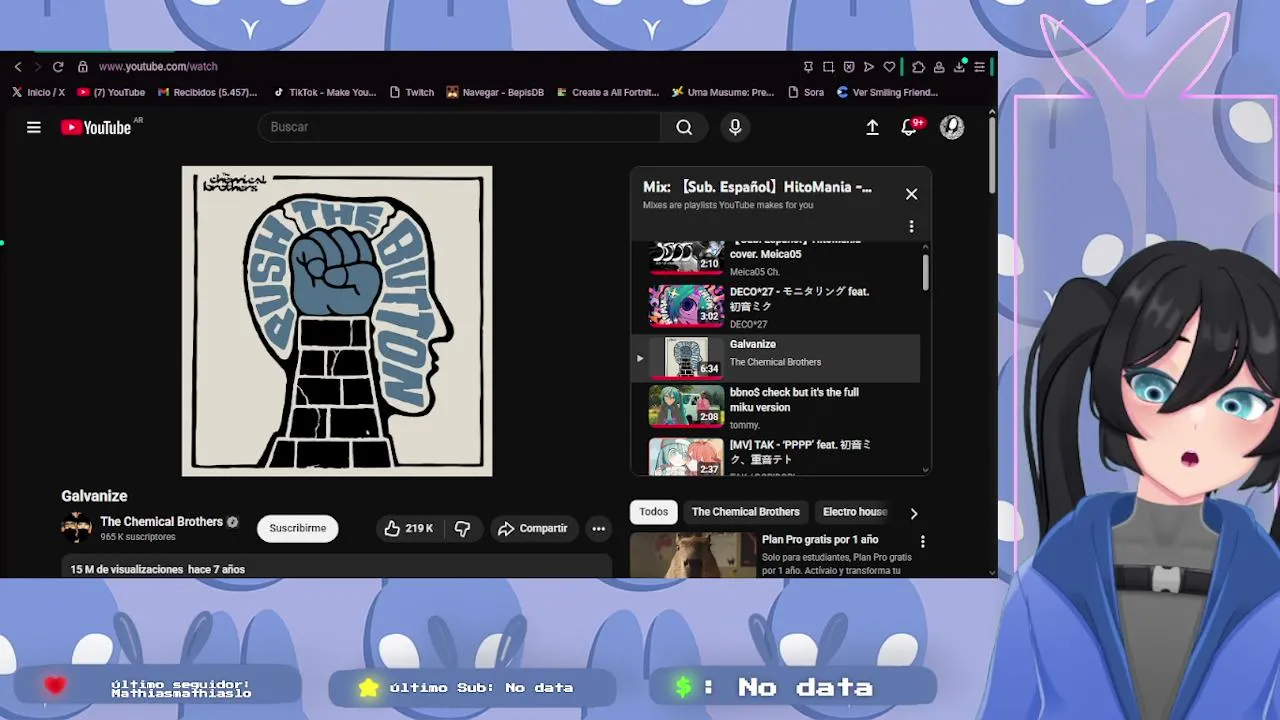Open the browser profile icon

pos(939,67)
